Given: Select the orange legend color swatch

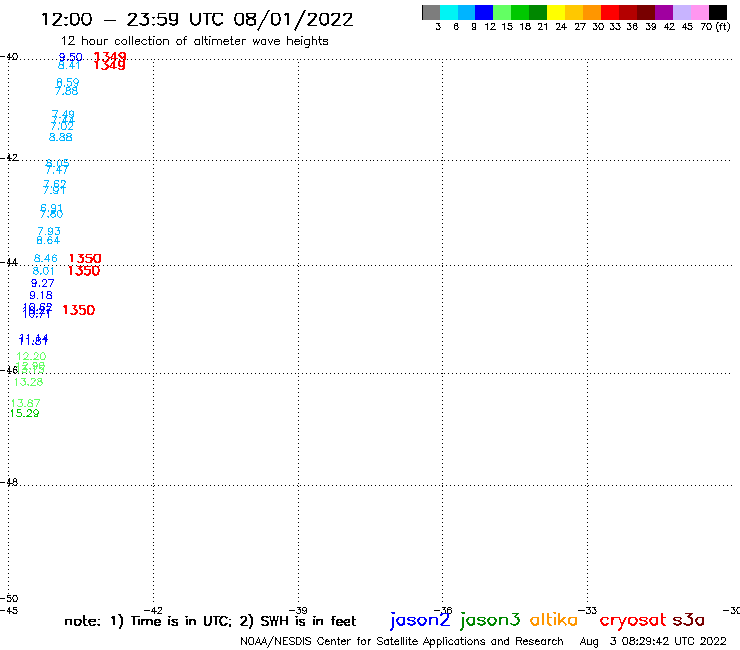Looking at the screenshot, I should pos(591,12).
